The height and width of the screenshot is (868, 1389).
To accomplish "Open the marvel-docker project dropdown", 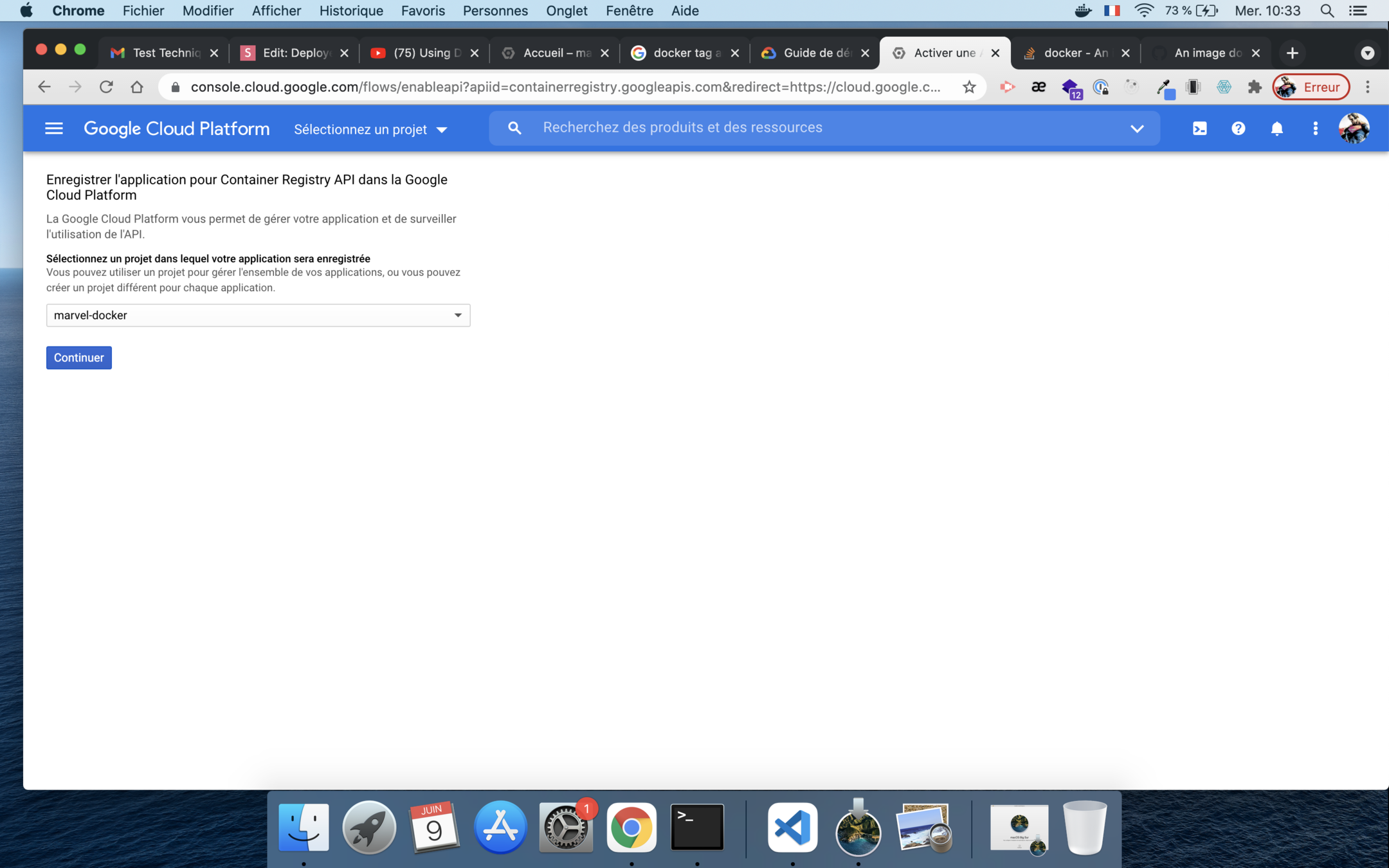I will click(x=258, y=315).
